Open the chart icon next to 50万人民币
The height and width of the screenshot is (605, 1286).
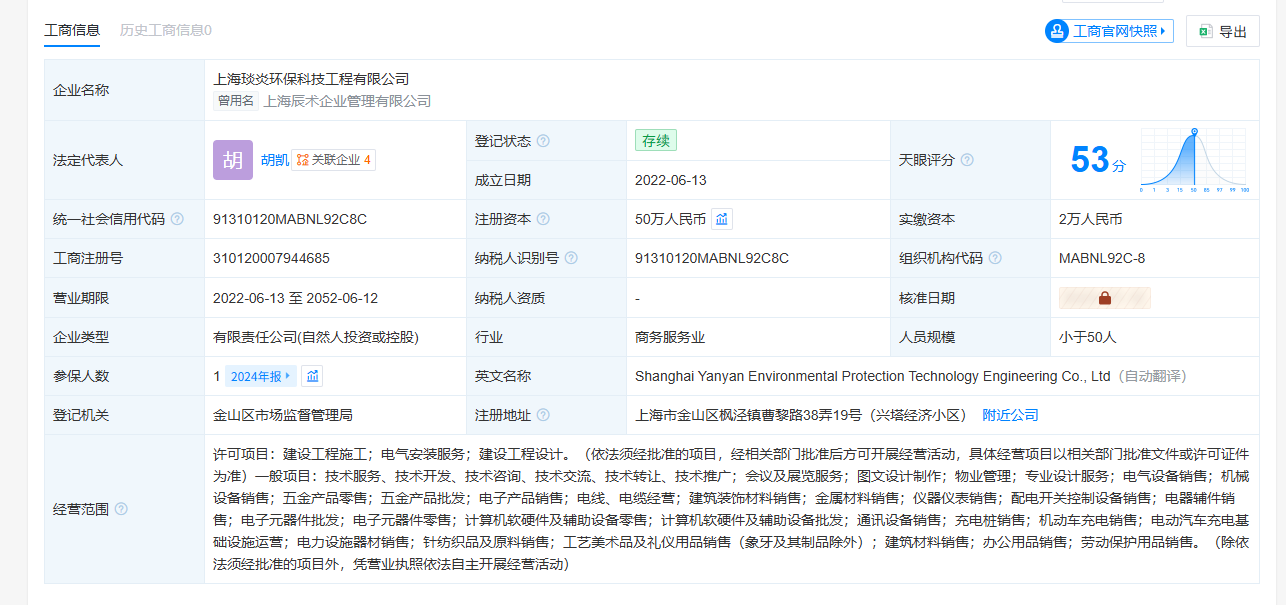click(x=722, y=219)
